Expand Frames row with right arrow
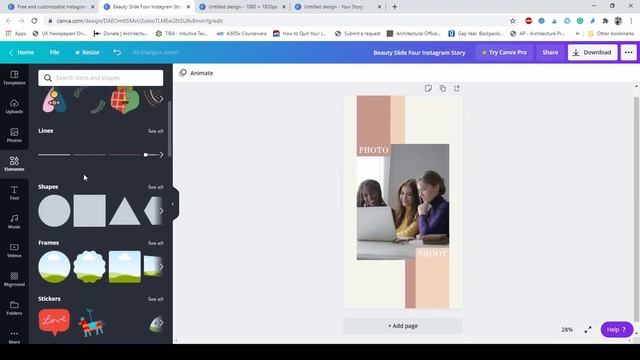Screen dimensions: 640x360 [x=161, y=267]
